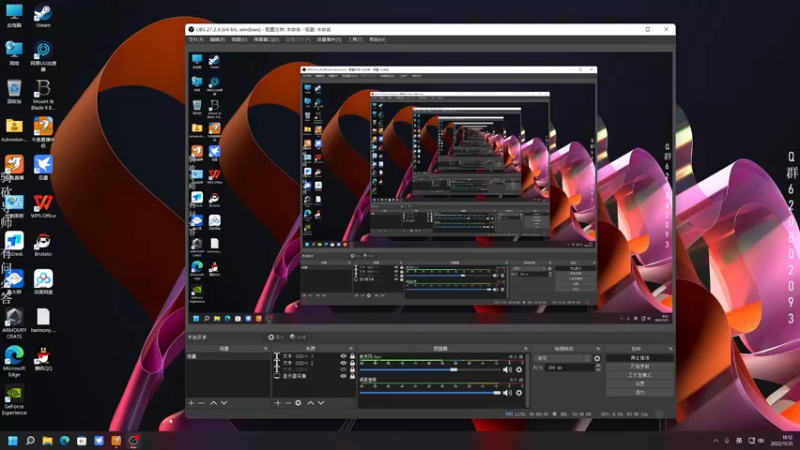Toggle 工作室模式 studio mode

point(640,375)
